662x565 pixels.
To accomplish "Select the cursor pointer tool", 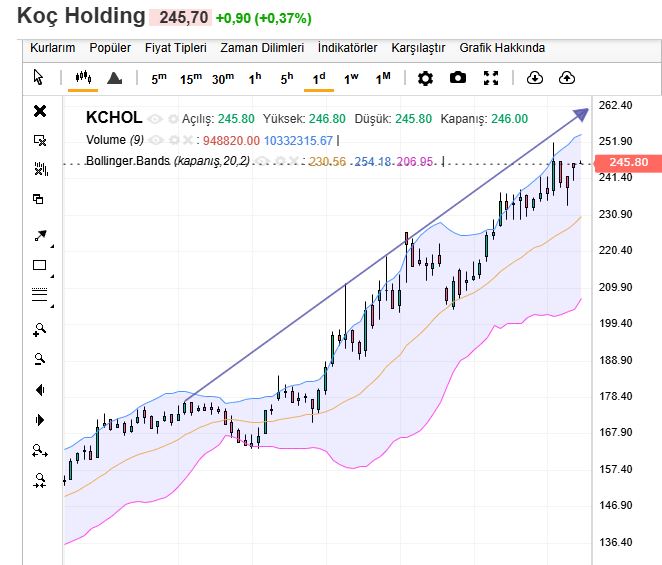I will click(x=38, y=78).
